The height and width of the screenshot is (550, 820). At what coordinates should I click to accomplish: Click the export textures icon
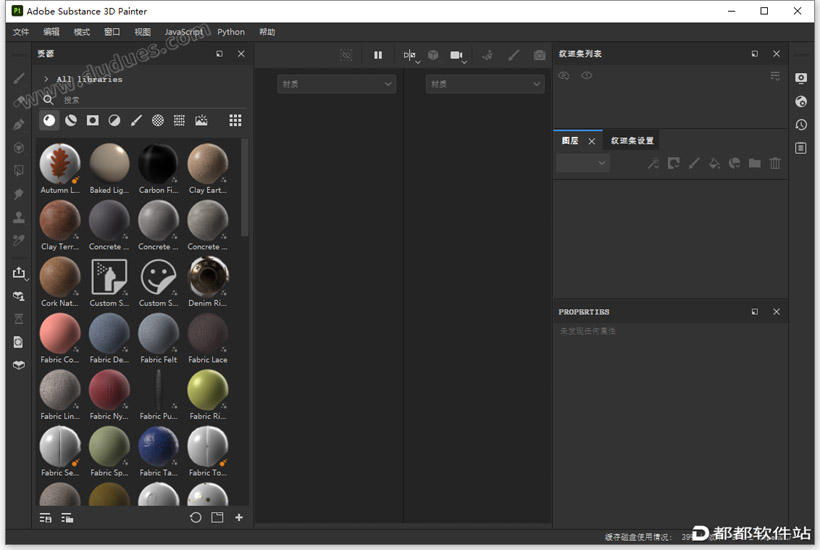[x=19, y=272]
